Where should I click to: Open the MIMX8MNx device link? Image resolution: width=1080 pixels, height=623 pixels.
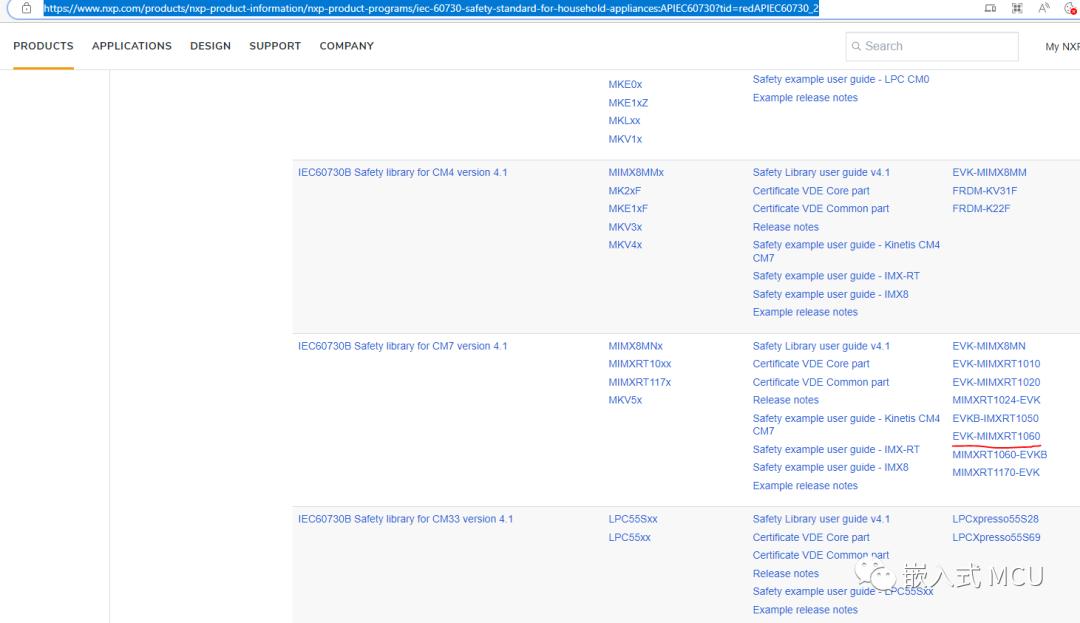635,346
